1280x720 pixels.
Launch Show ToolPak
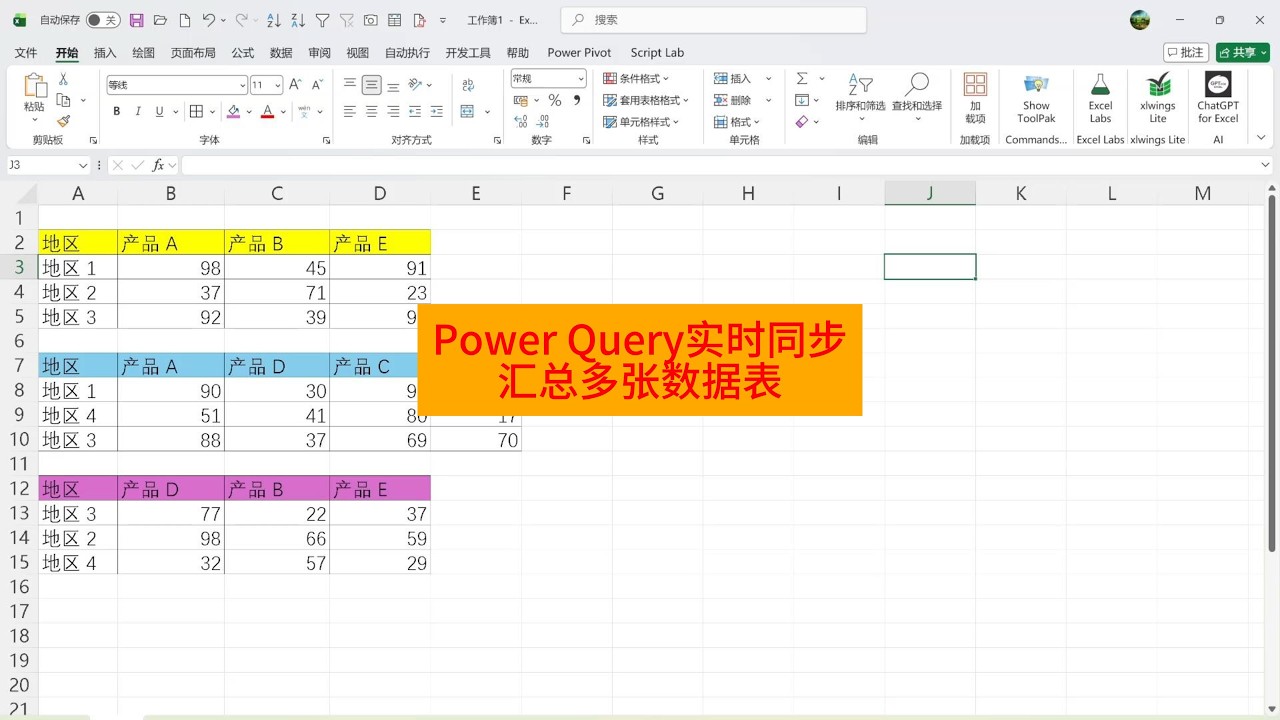[x=1036, y=97]
